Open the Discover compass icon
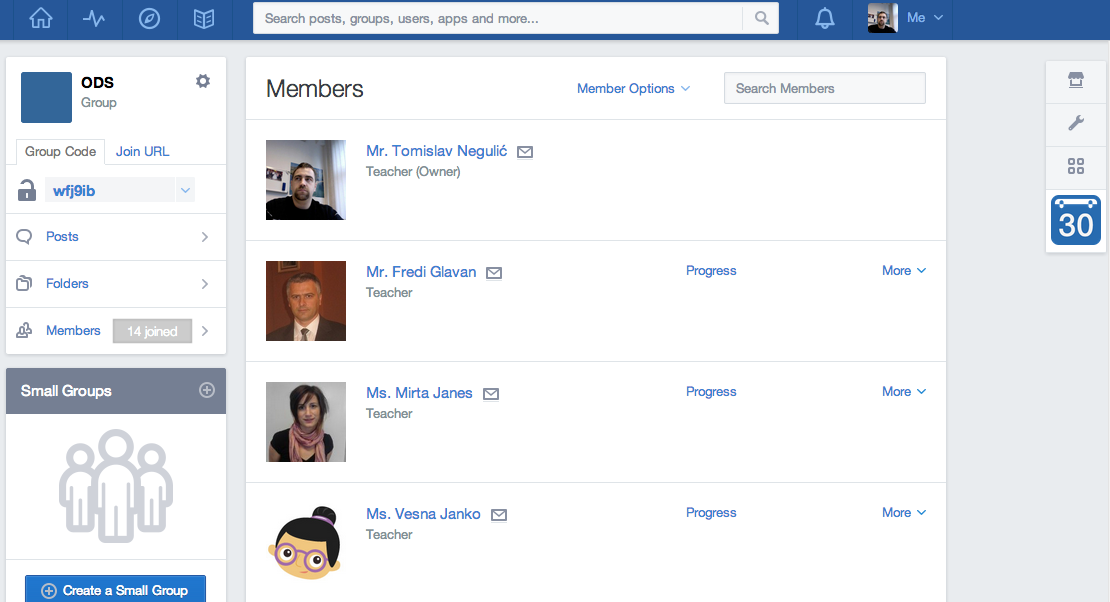 (149, 18)
